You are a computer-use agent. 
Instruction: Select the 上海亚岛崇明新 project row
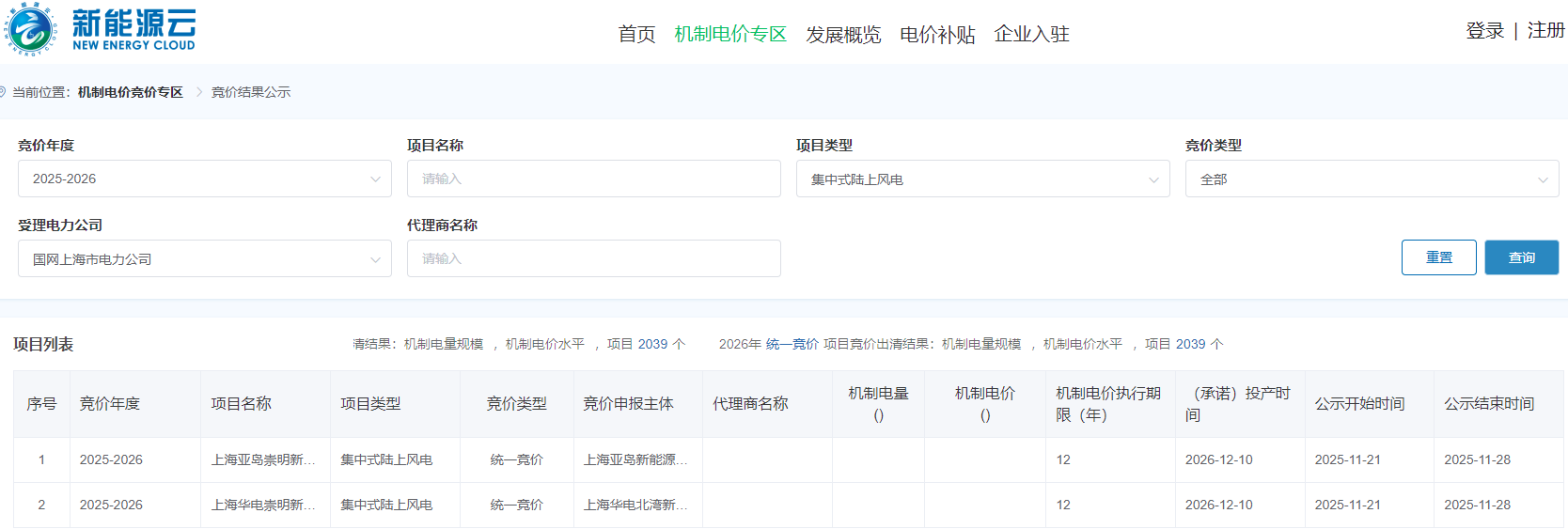point(263,459)
